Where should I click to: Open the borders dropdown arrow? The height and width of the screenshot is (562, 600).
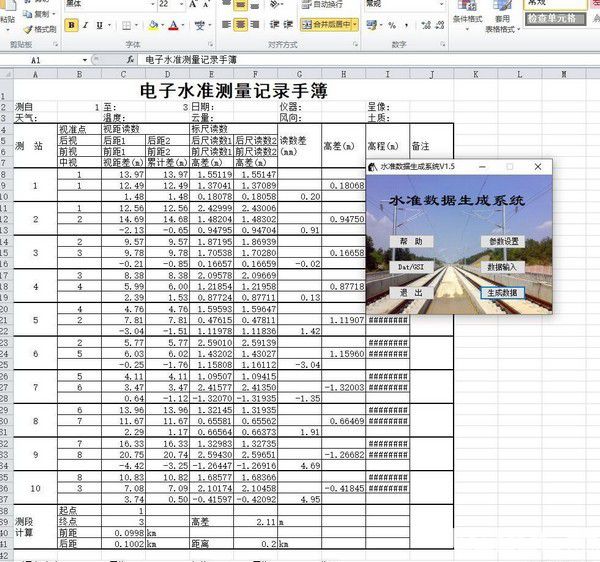click(x=137, y=25)
